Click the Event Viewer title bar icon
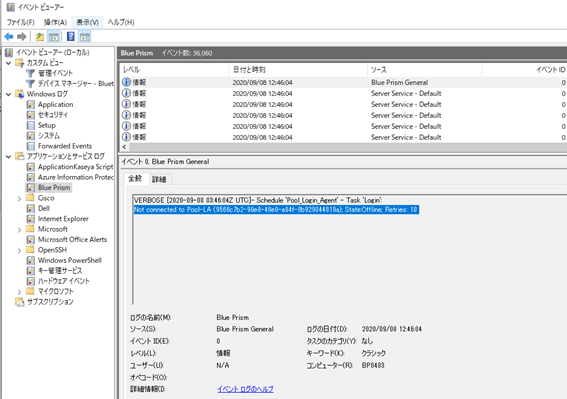 pyautogui.click(x=10, y=7)
